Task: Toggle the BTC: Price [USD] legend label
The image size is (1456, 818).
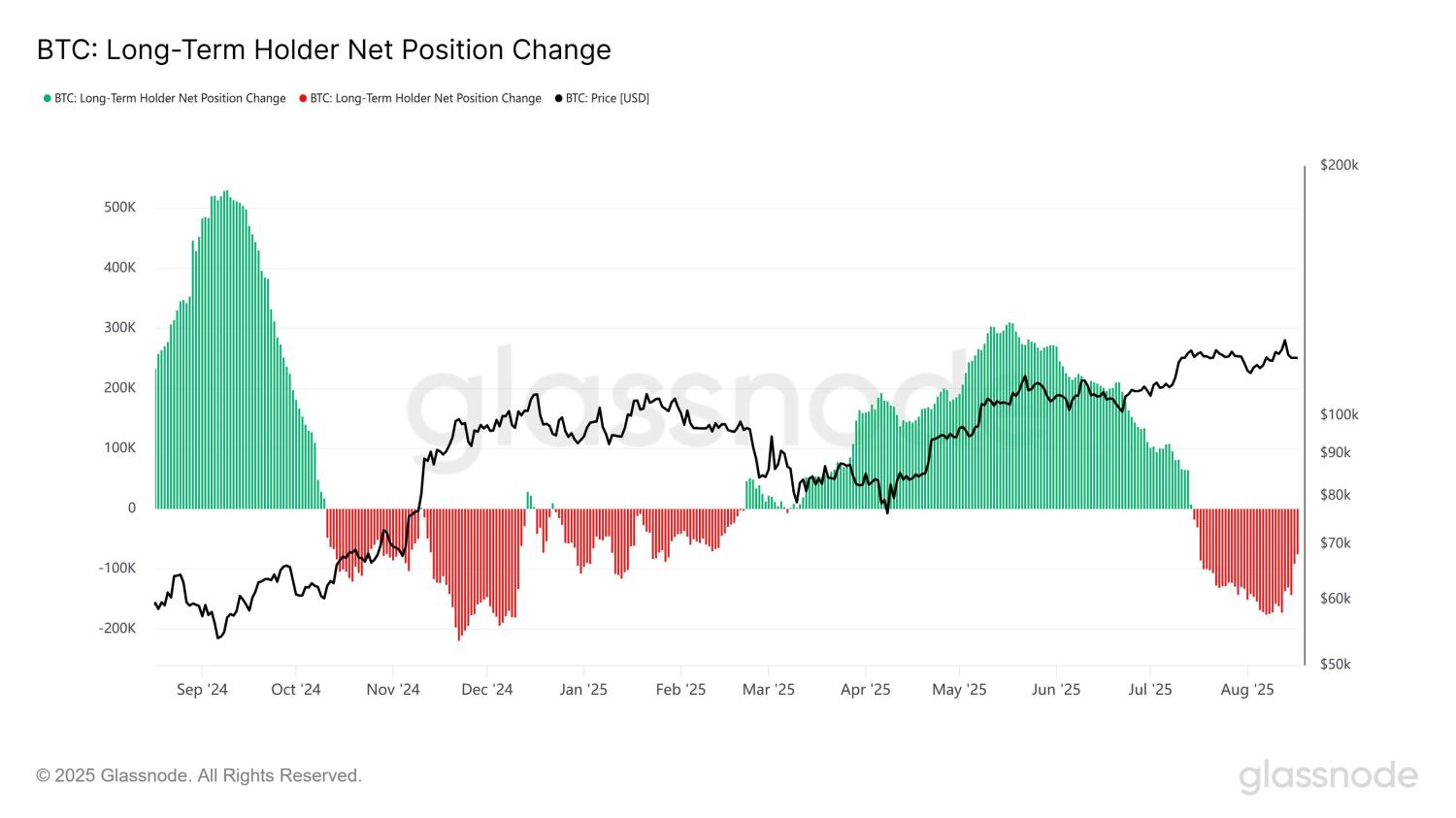Action: coord(608,98)
